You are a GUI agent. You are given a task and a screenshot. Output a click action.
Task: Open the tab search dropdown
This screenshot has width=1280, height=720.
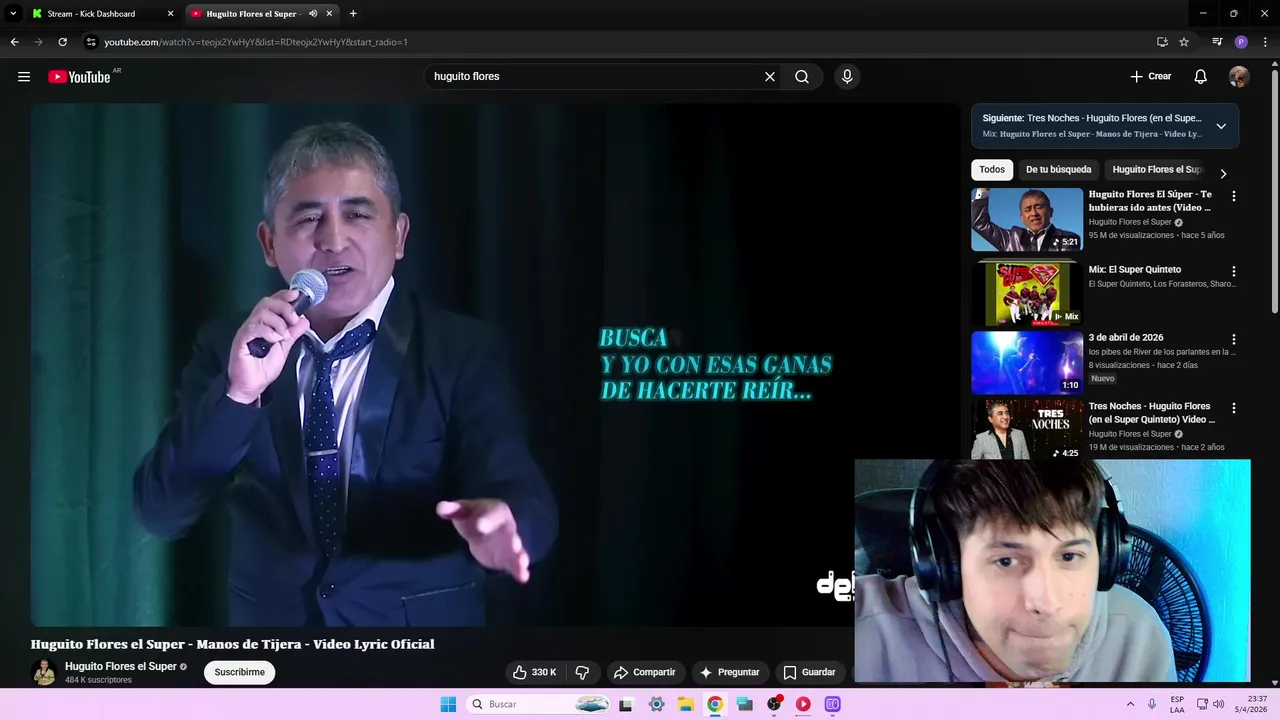[x=13, y=14]
